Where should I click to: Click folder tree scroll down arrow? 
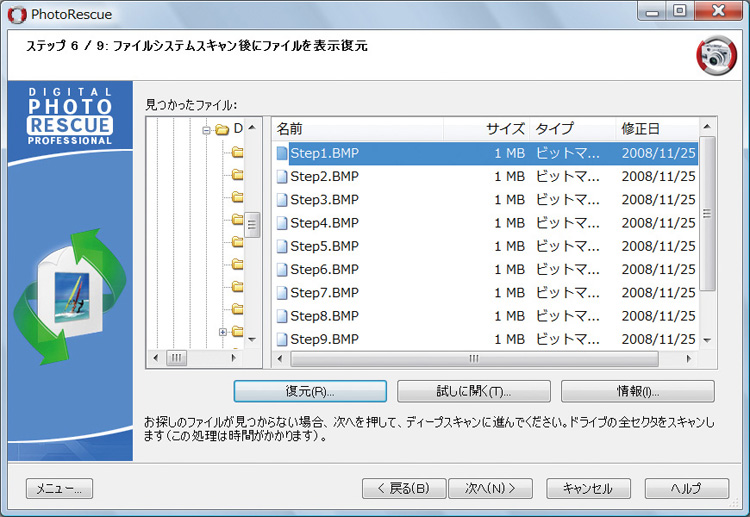(x=252, y=340)
